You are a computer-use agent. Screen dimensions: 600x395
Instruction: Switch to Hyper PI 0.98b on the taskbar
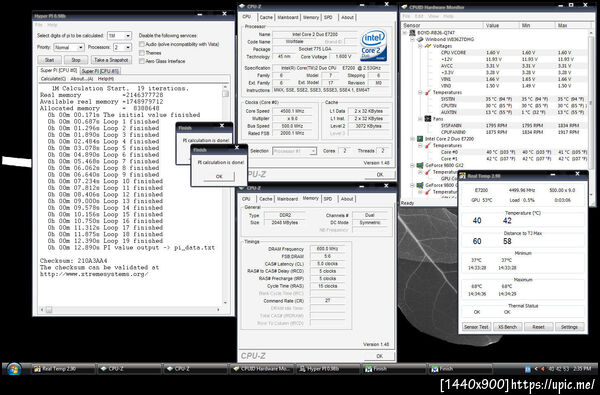(328, 369)
